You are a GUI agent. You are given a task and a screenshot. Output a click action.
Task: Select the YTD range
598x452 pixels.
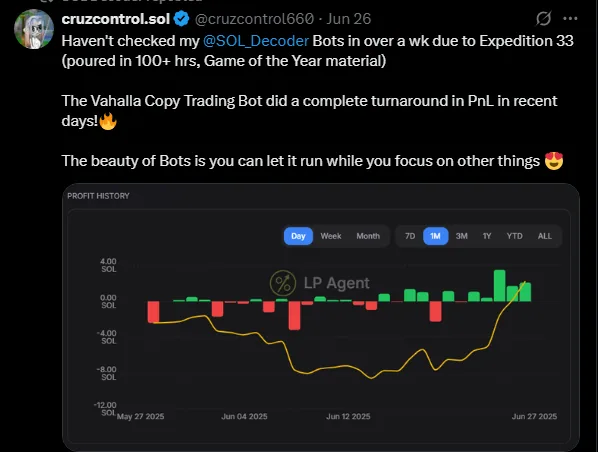[514, 236]
